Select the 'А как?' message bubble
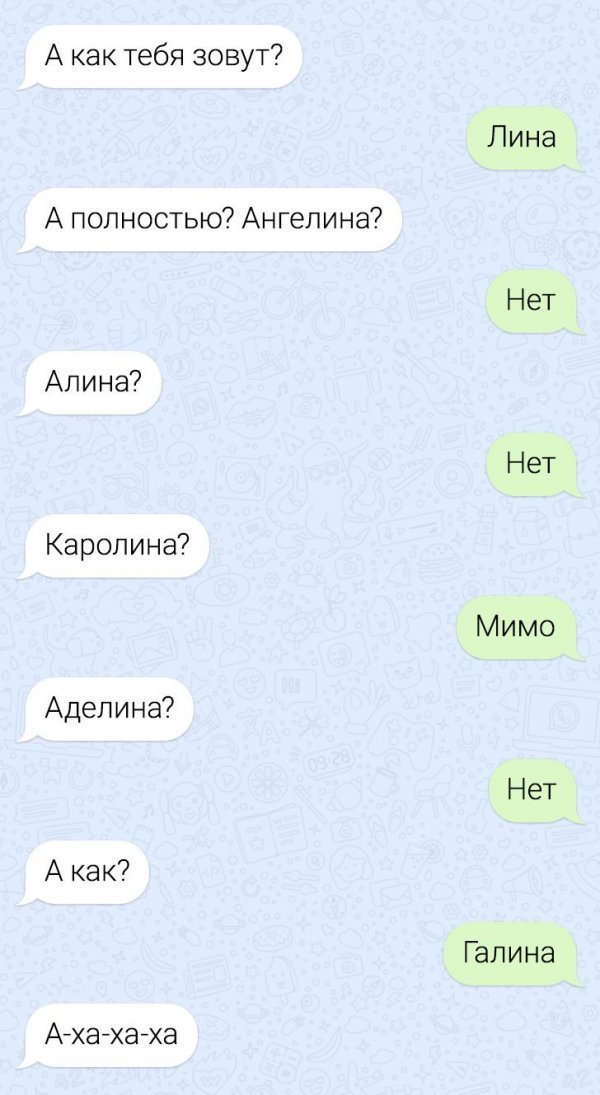The width and height of the screenshot is (600, 1095). click(x=86, y=872)
